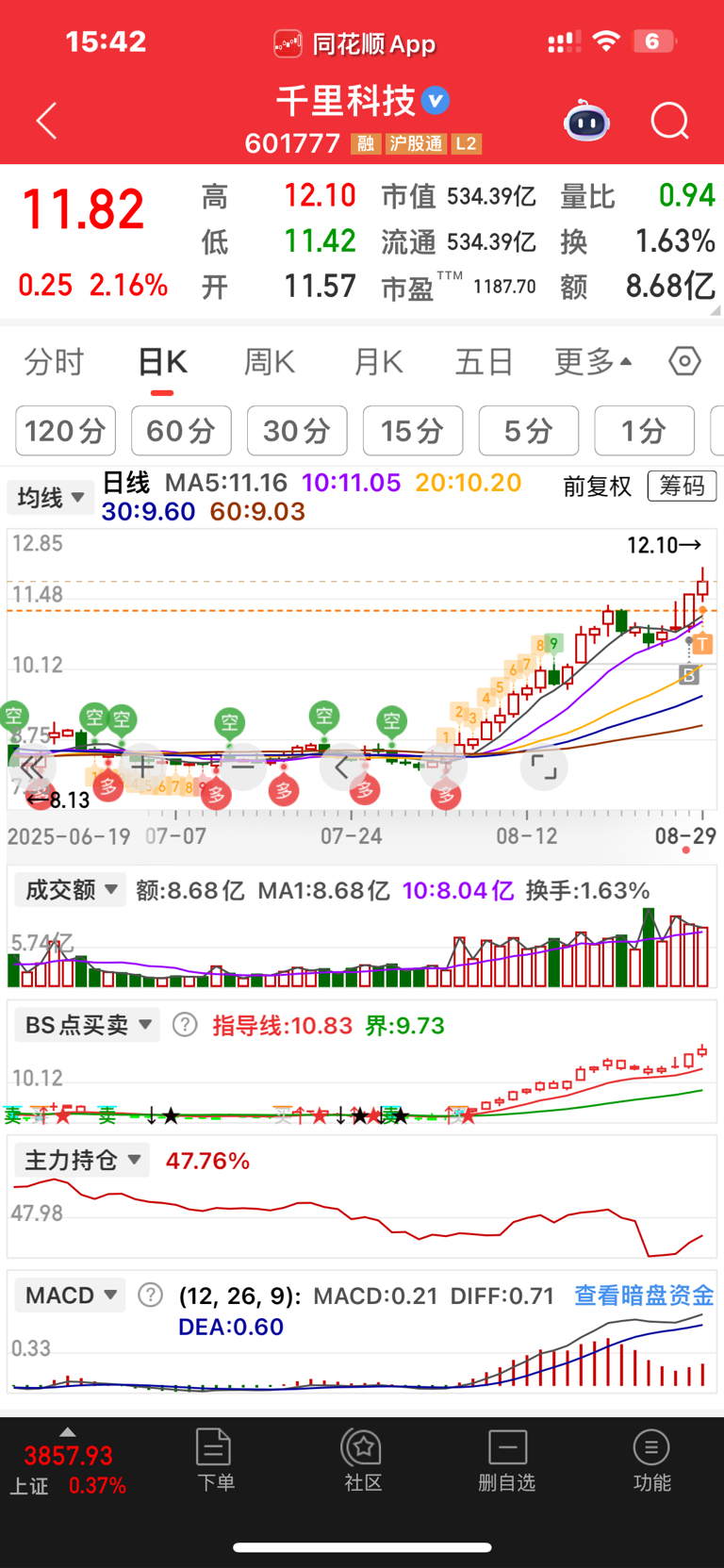The height and width of the screenshot is (1568, 724).
Task: Expand the 更多 periods dropdown
Action: (x=593, y=361)
